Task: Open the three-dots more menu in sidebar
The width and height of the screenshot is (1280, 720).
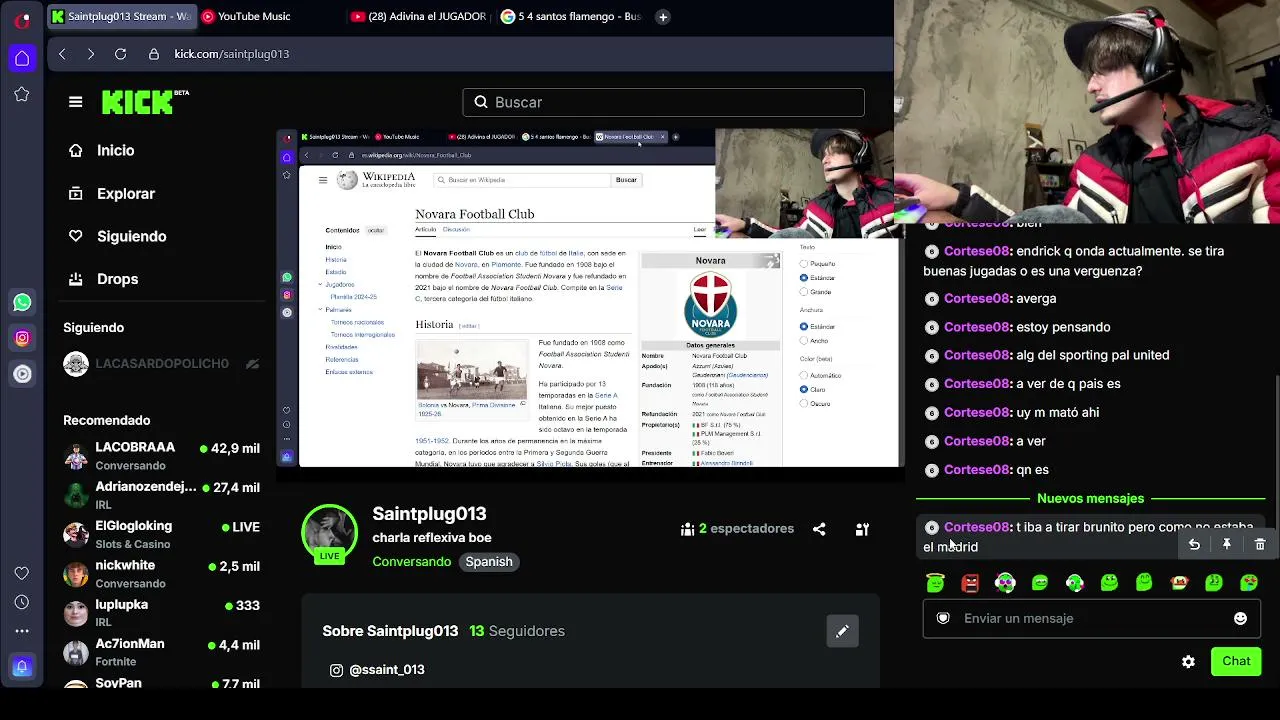Action: coord(22,631)
